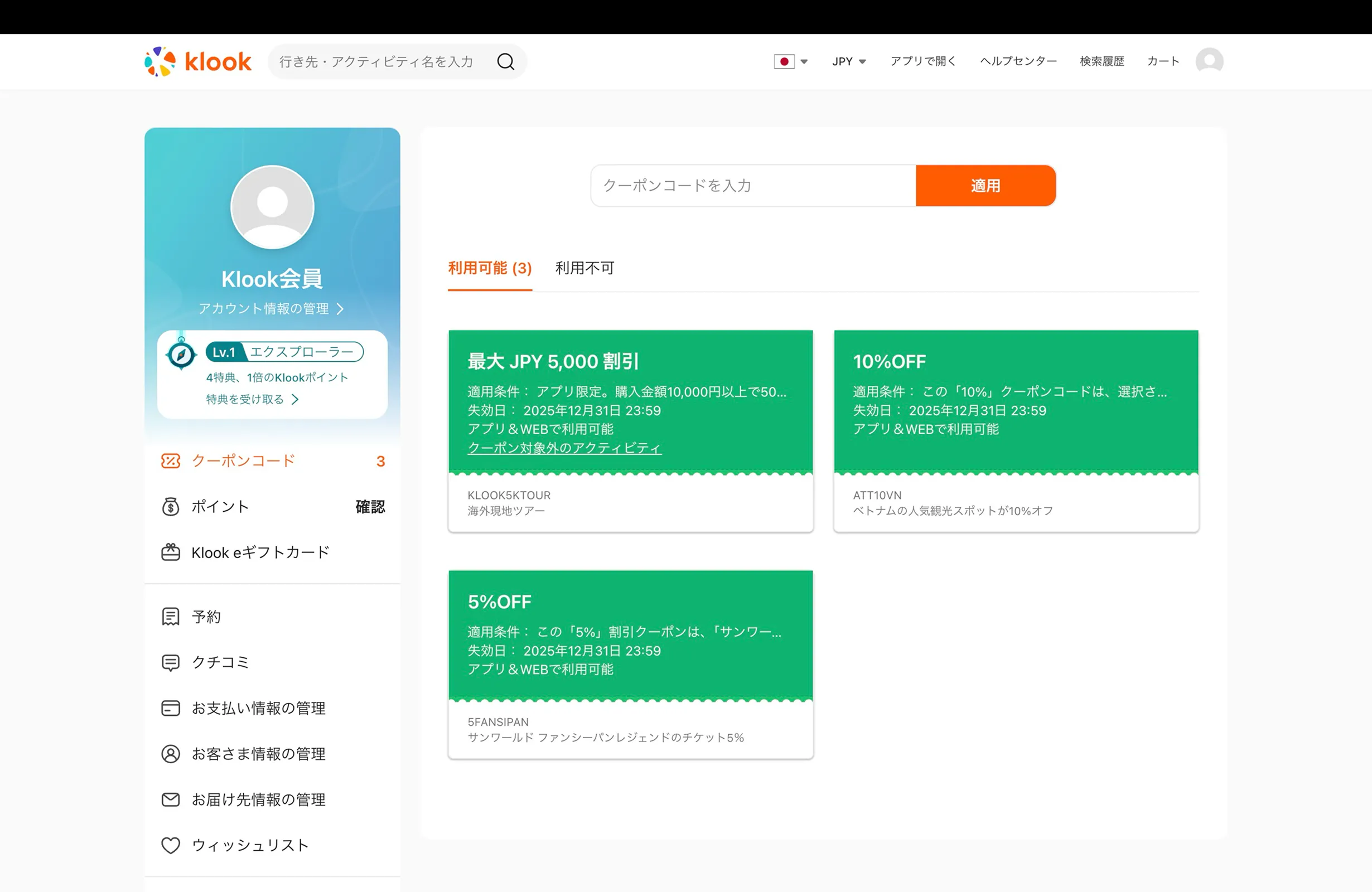
Task: Select ポイント in the sidebar menu
Action: click(272, 507)
